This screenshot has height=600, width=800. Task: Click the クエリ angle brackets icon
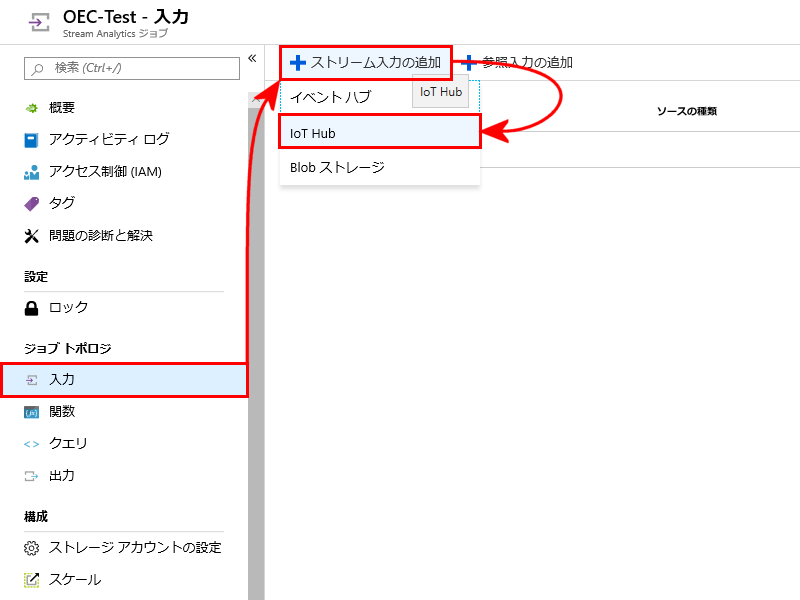pos(31,444)
